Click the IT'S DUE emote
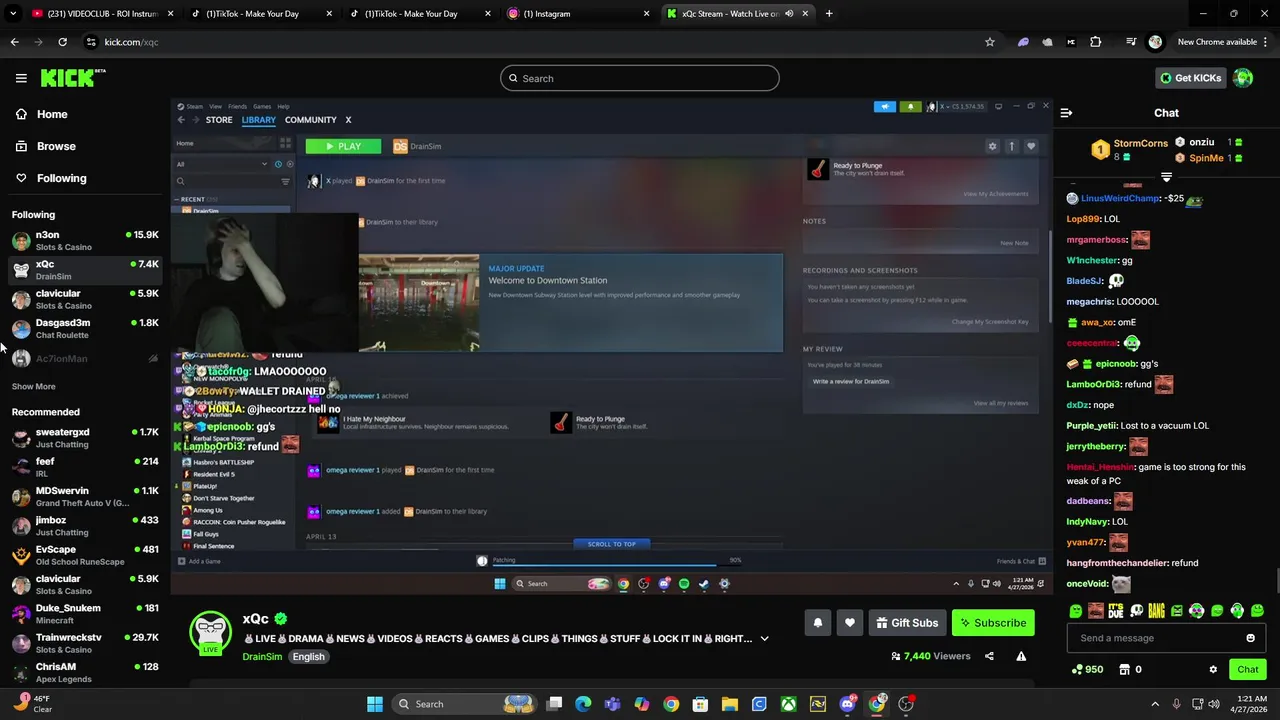1280x720 pixels. tap(1116, 610)
